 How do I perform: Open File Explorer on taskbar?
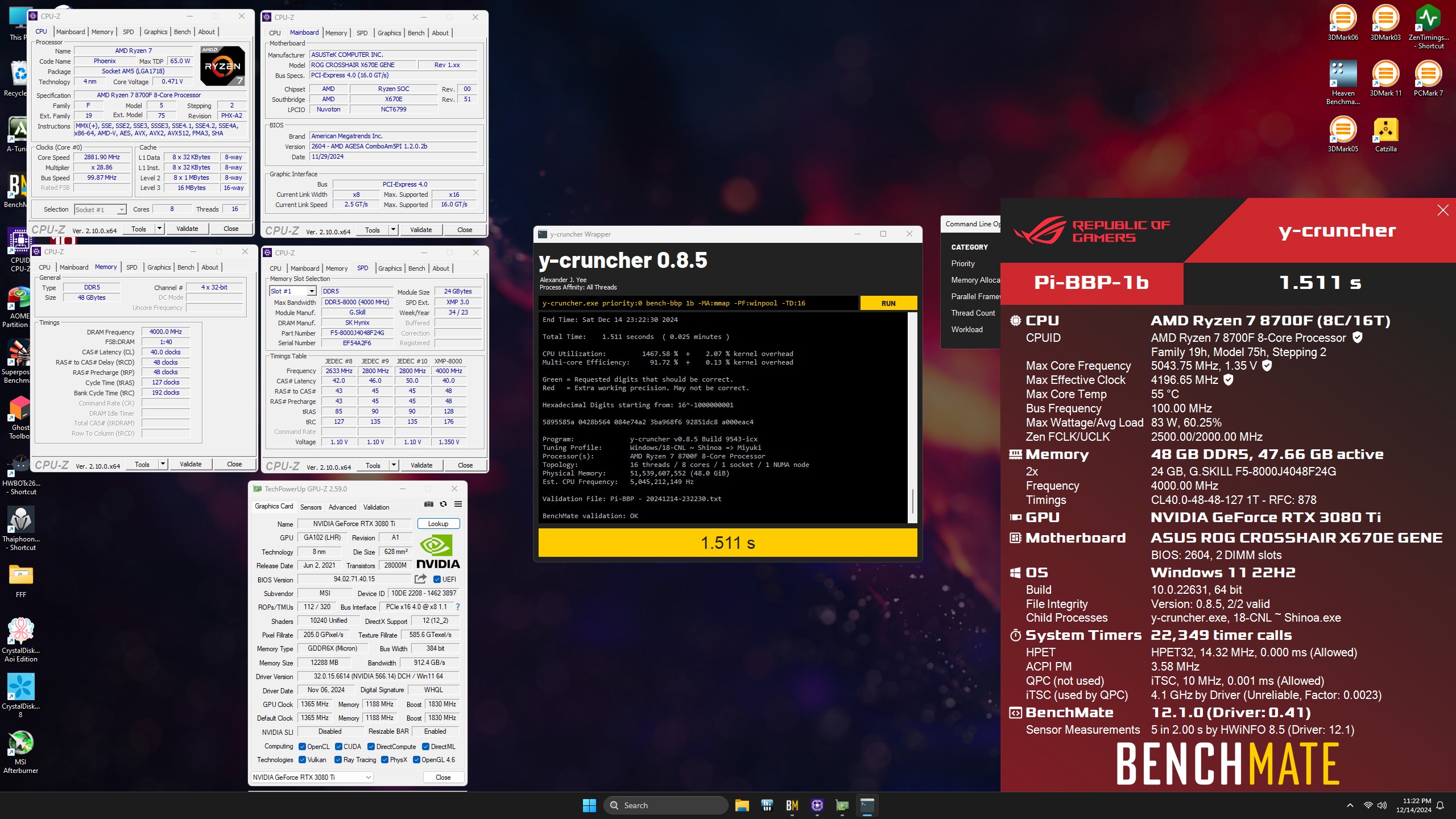[742, 805]
